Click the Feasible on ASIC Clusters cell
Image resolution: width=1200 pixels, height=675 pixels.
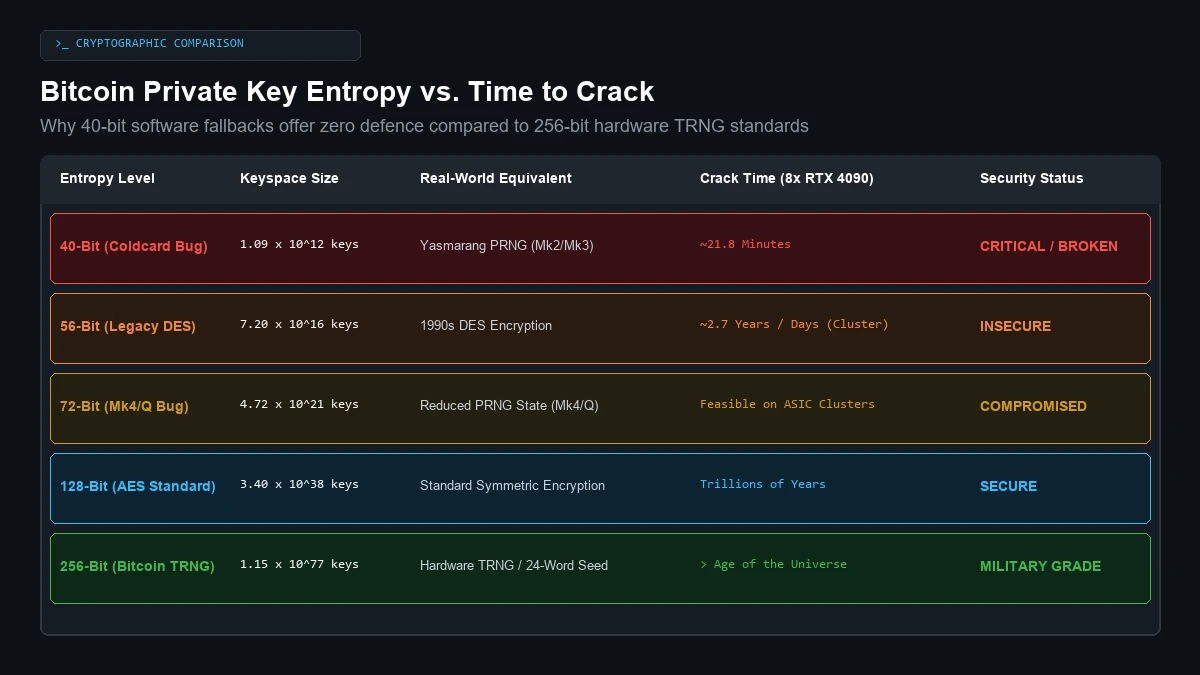[x=787, y=404]
